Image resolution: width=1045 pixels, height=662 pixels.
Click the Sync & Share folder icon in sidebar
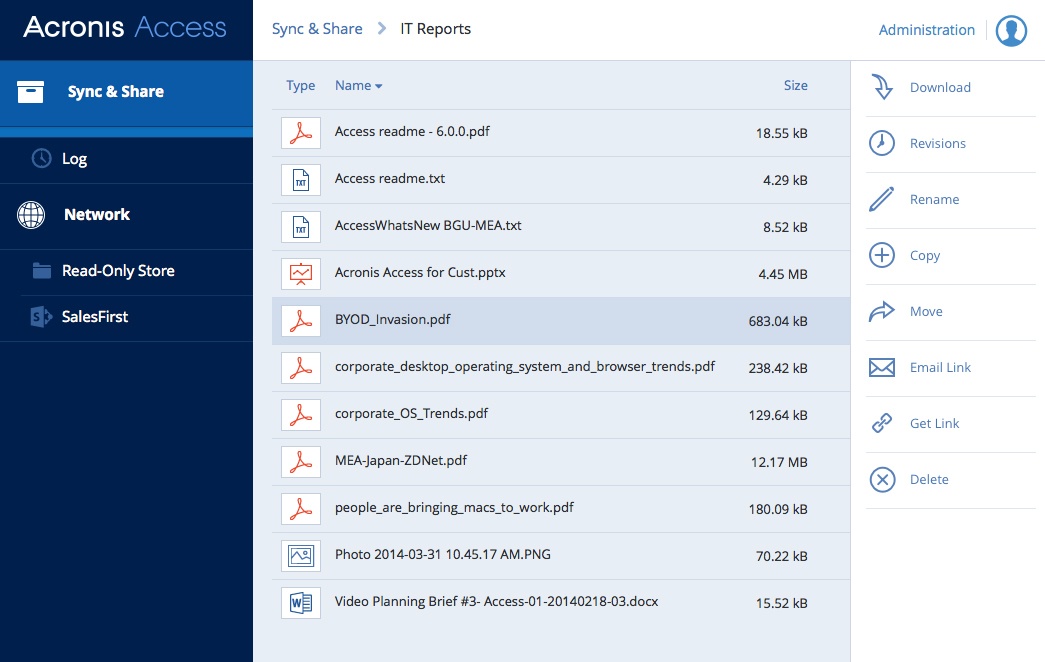(30, 91)
